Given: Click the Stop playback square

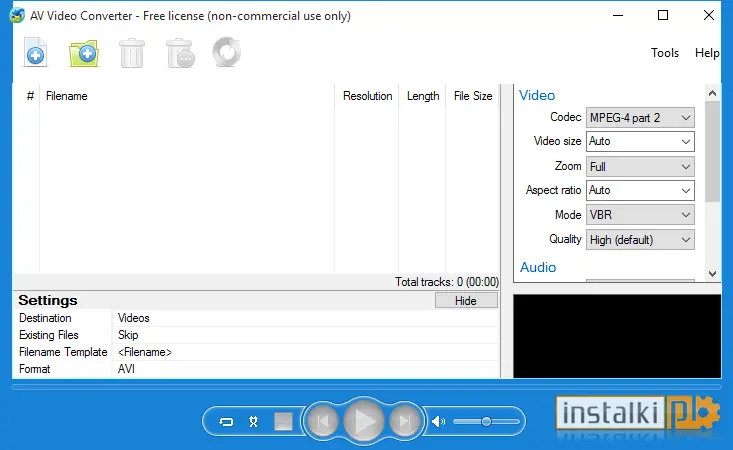Looking at the screenshot, I should [283, 421].
